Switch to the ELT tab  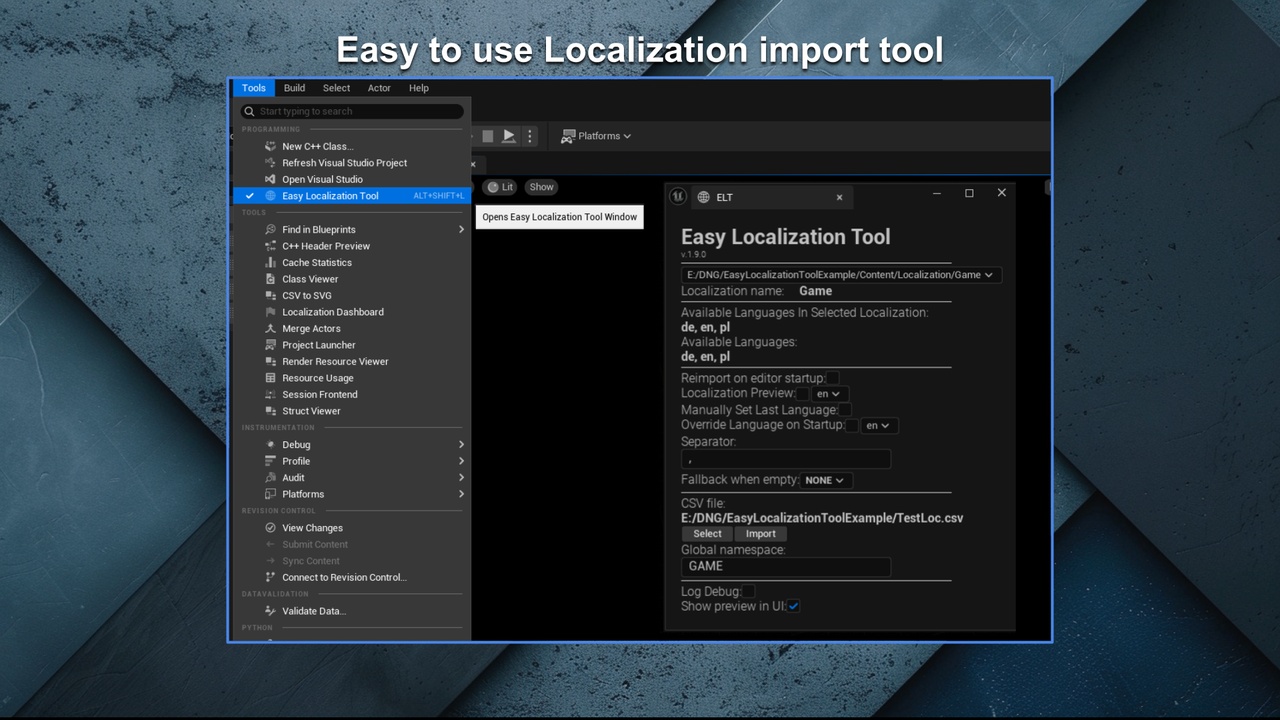point(770,197)
